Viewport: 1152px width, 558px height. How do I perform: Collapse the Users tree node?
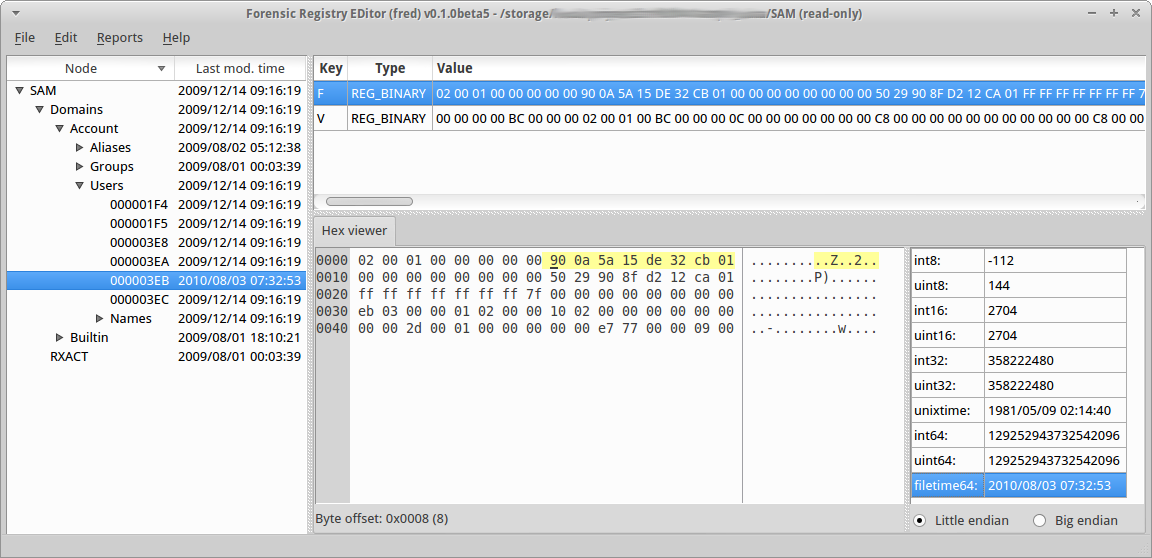click(x=79, y=186)
